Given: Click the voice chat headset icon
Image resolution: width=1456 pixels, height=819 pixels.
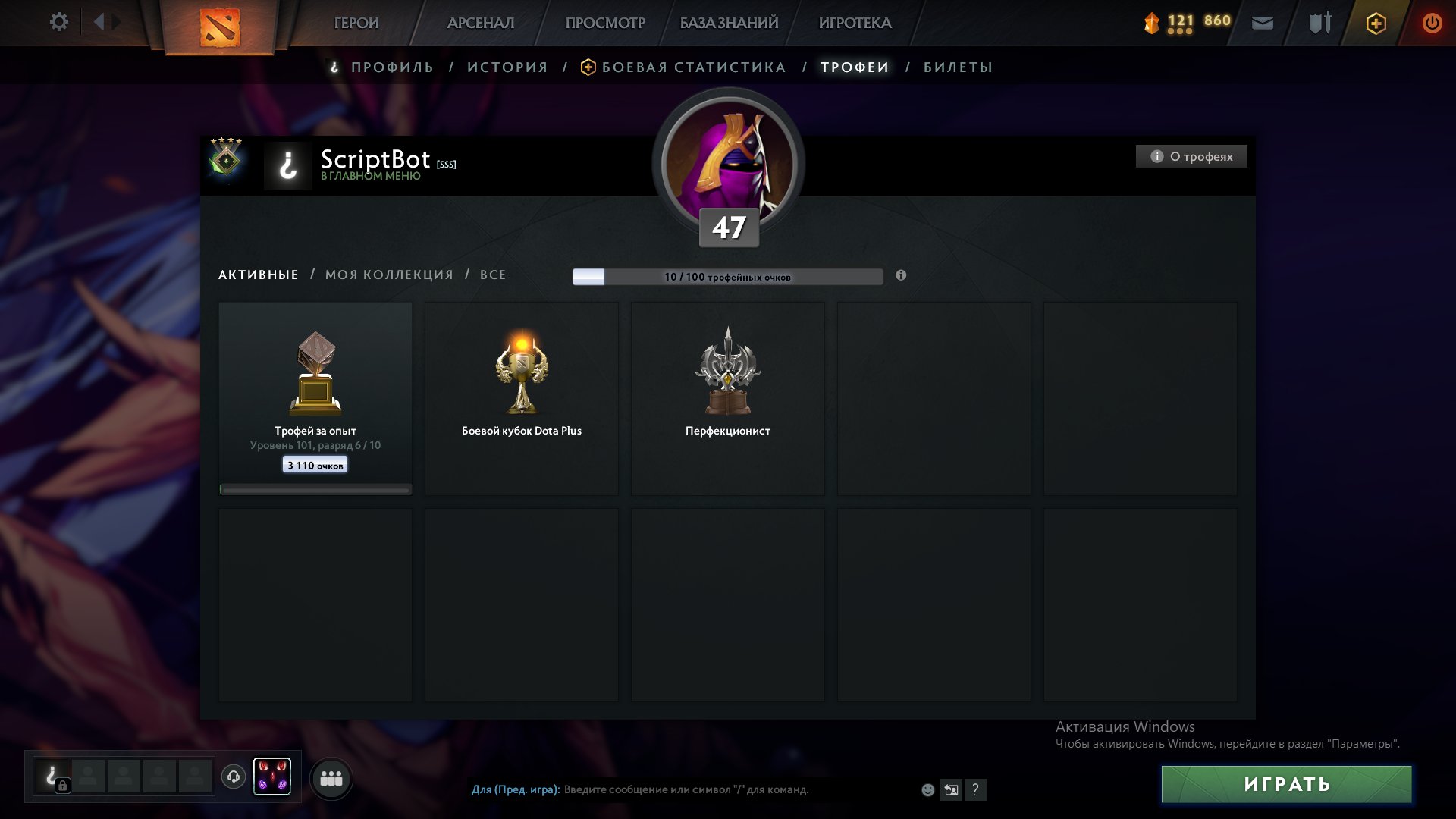Looking at the screenshot, I should (x=234, y=777).
